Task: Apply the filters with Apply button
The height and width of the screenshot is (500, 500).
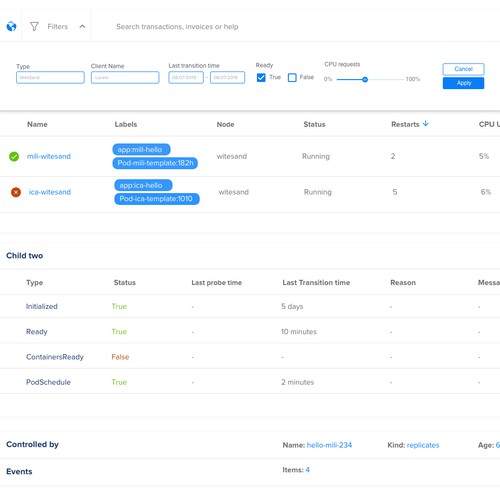Action: point(463,83)
